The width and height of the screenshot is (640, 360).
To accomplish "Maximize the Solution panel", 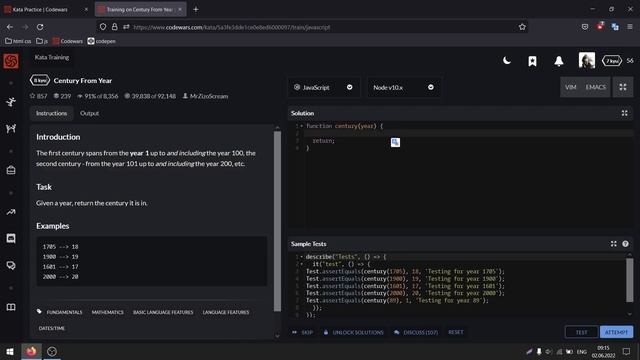I will [624, 113].
